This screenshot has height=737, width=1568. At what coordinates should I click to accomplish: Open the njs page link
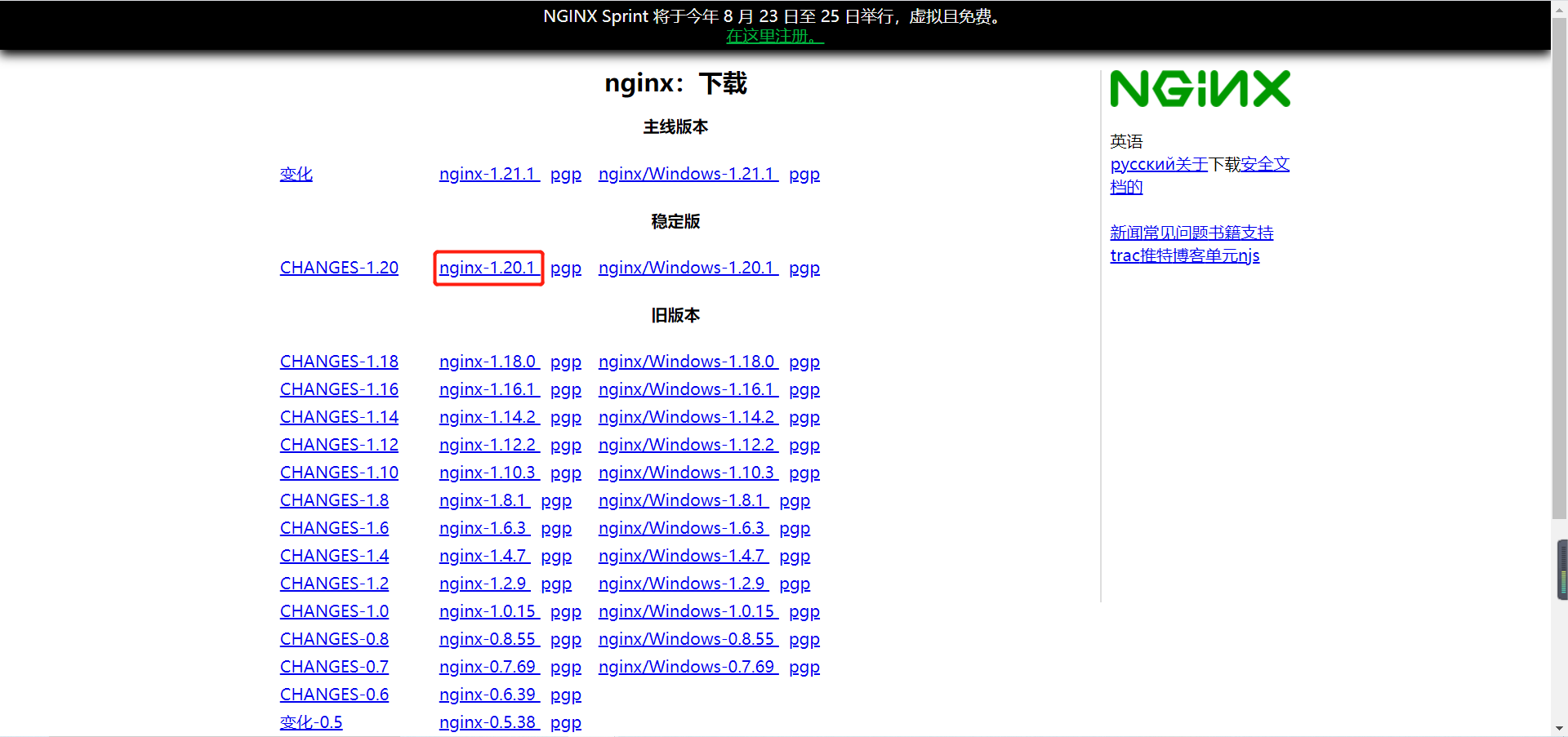[x=1252, y=255]
